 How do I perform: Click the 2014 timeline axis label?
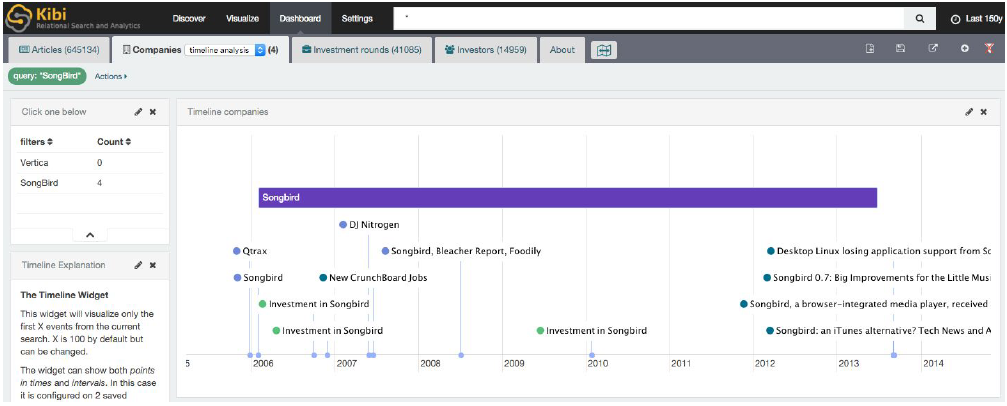point(933,364)
